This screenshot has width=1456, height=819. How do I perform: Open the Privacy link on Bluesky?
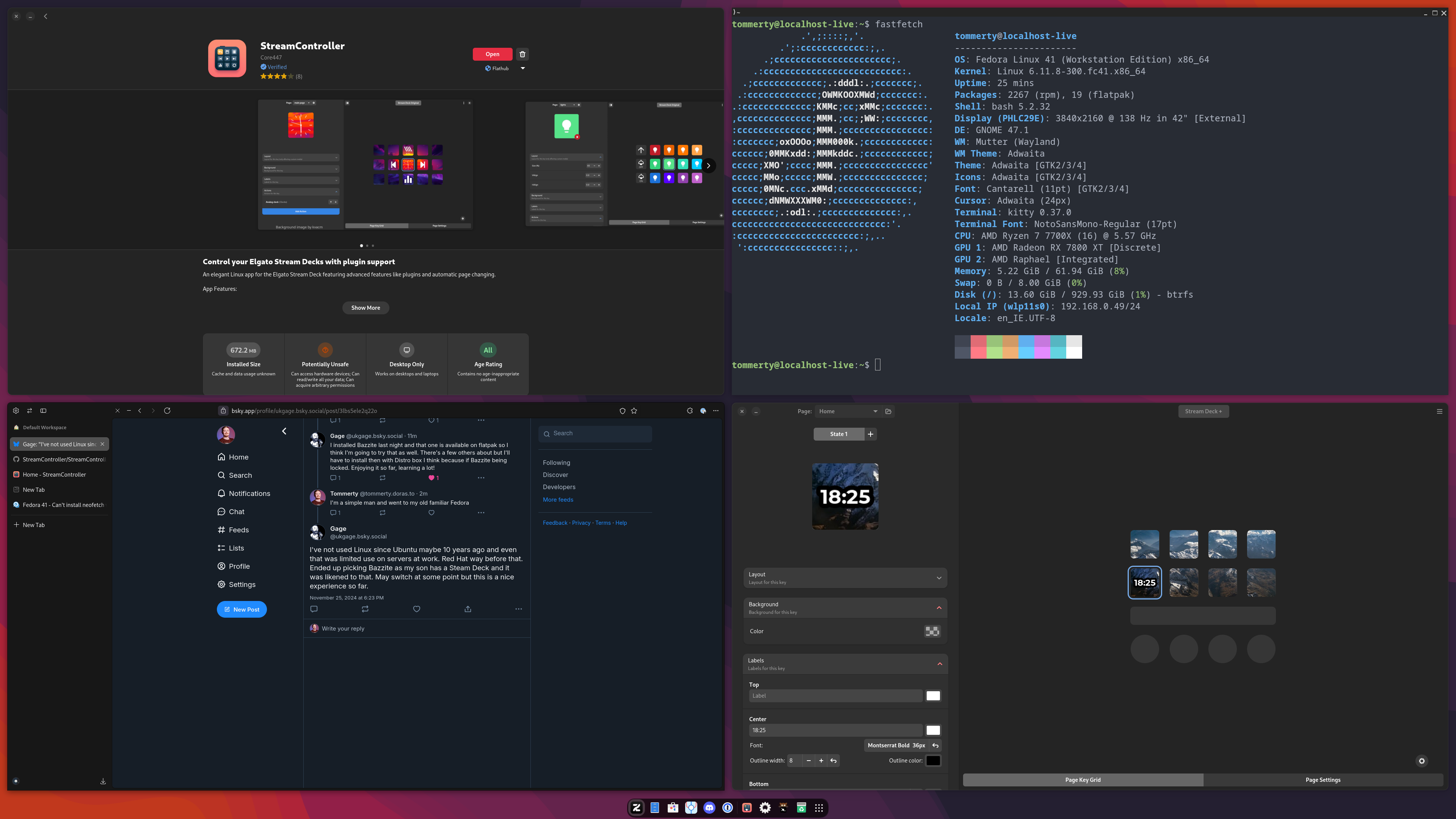point(581,523)
